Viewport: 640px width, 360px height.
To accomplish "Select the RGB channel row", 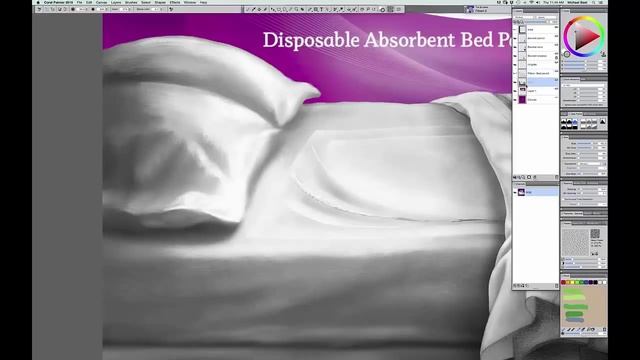I will (536, 192).
